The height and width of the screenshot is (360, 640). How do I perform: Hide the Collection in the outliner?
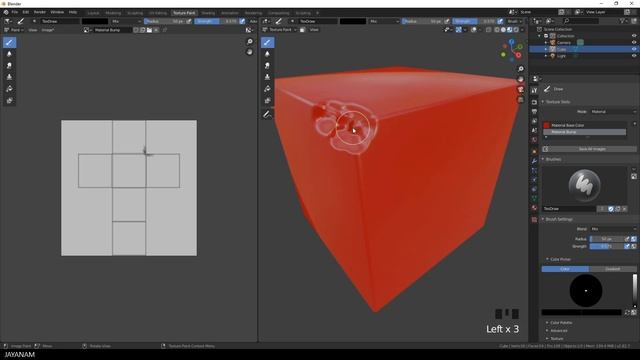tap(634, 36)
